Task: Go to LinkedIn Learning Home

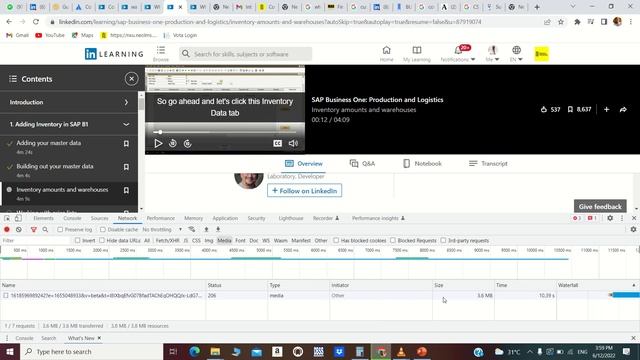Action: [386, 53]
